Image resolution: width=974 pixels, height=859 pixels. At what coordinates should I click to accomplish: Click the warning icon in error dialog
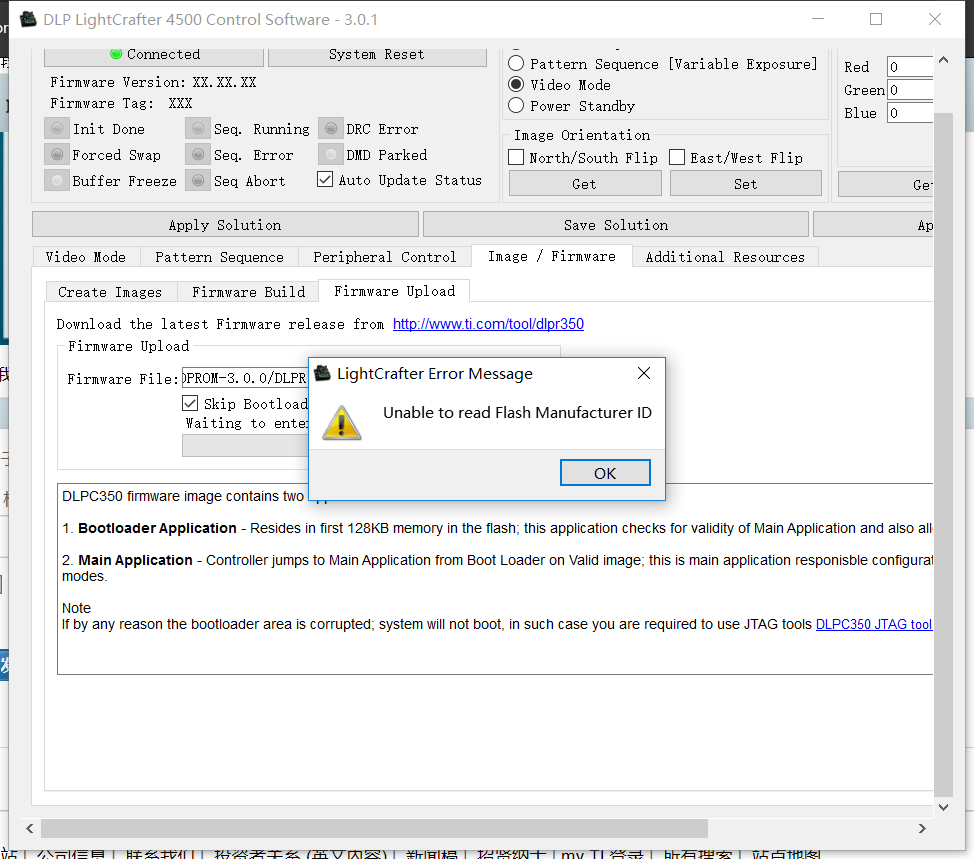click(342, 423)
